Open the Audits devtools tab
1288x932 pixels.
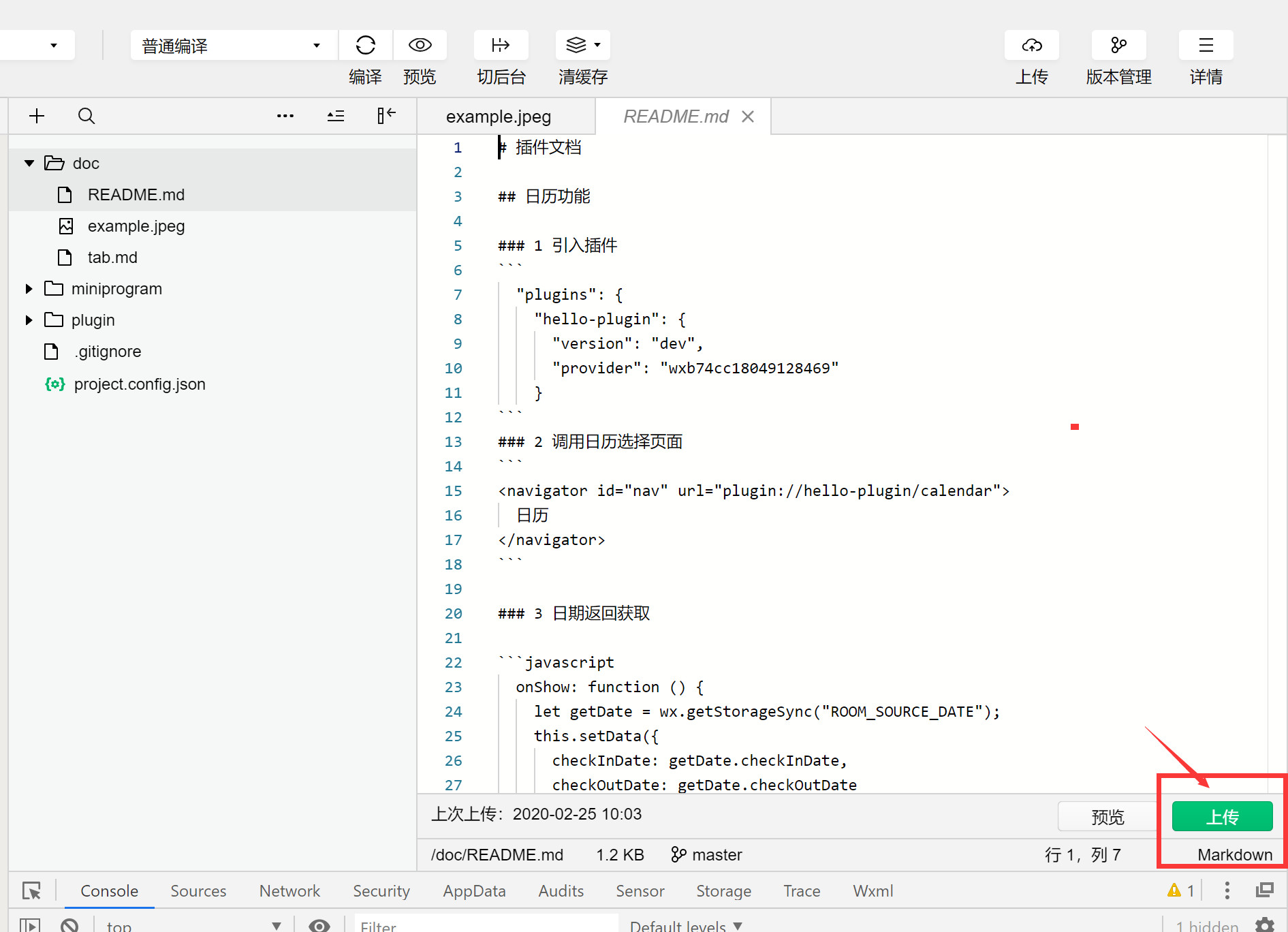click(561, 890)
